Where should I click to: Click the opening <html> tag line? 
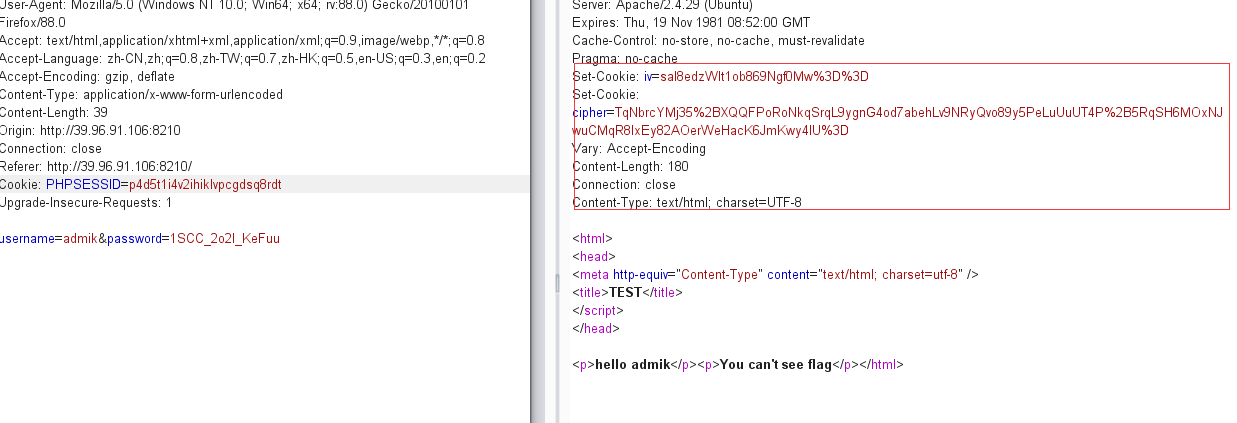(x=592, y=239)
